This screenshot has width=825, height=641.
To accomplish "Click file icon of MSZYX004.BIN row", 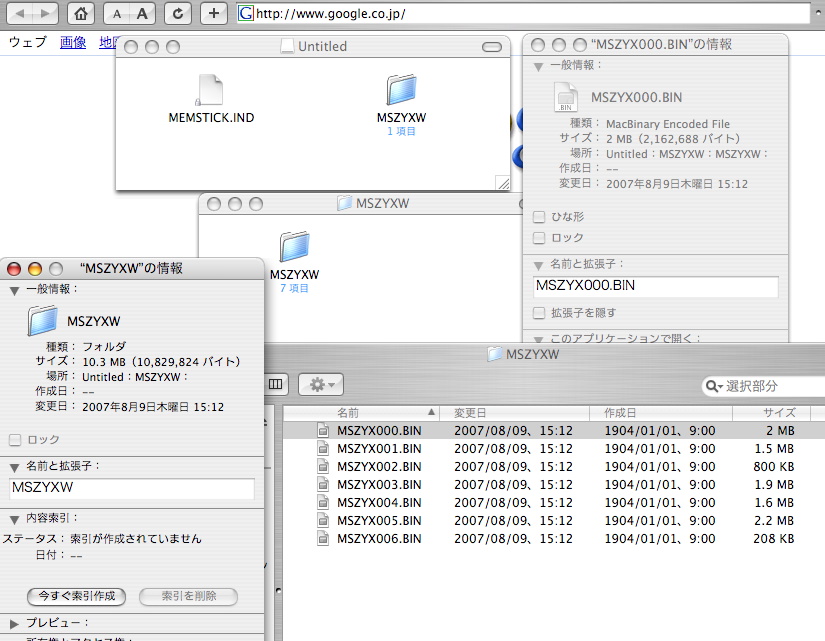I will [x=323, y=502].
